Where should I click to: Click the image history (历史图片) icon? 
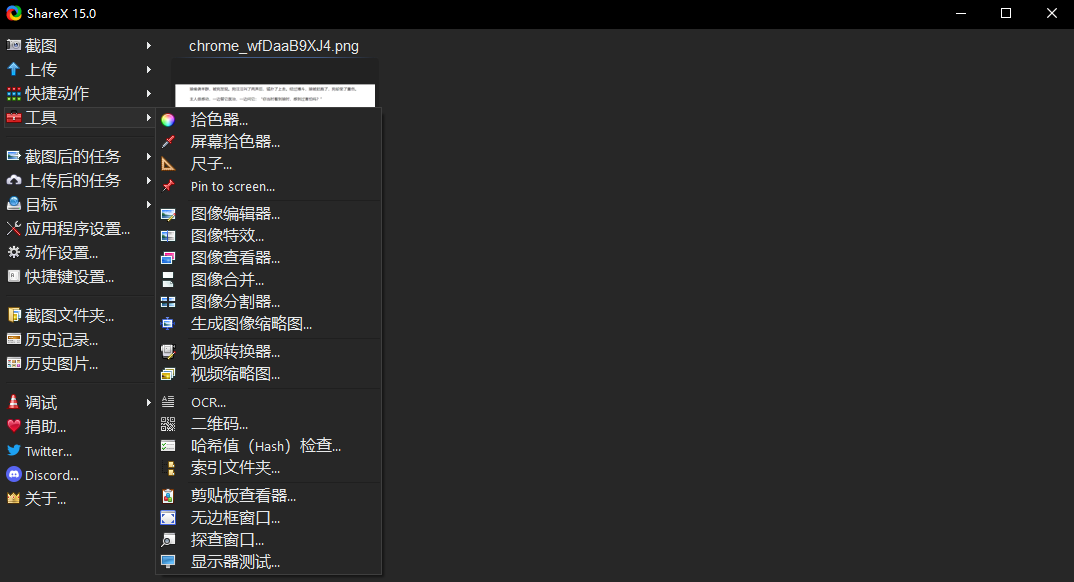14,363
